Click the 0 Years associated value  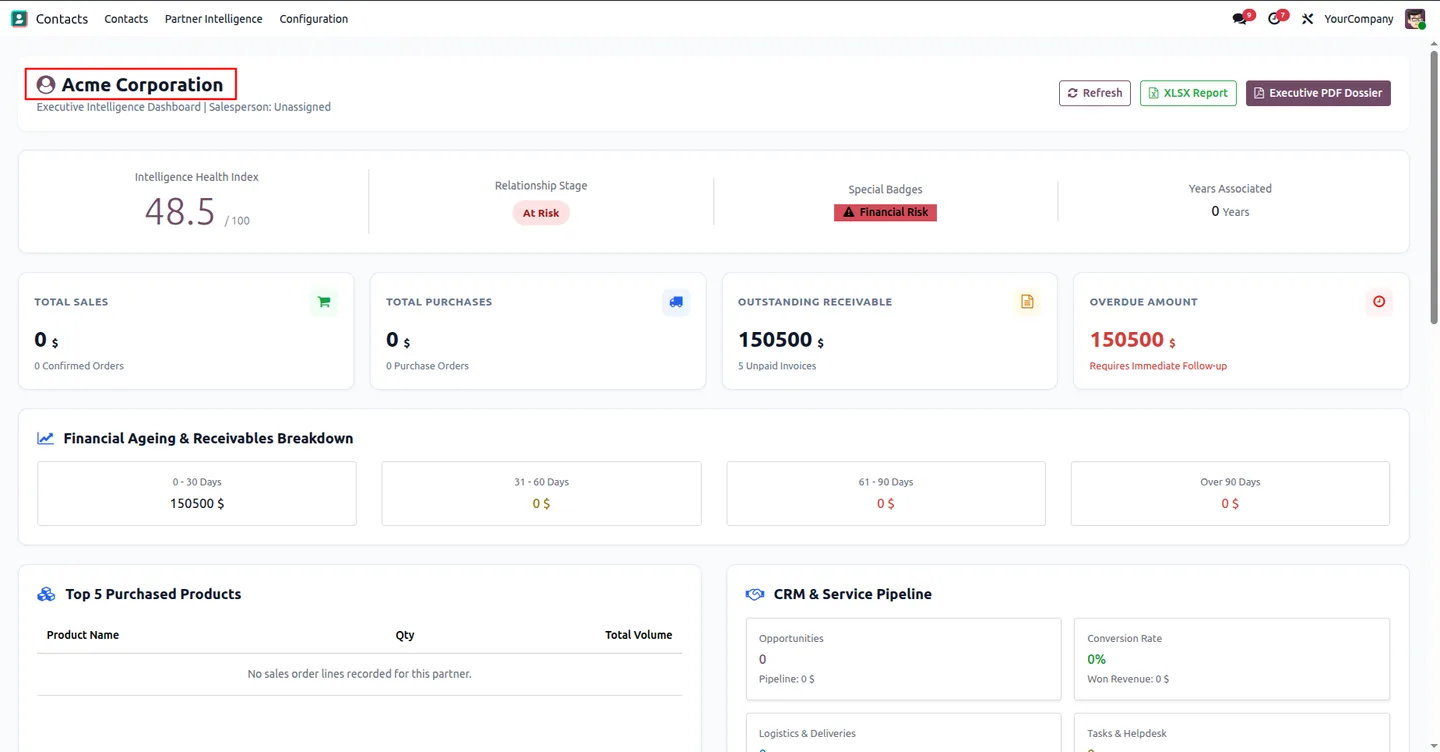click(x=1230, y=212)
